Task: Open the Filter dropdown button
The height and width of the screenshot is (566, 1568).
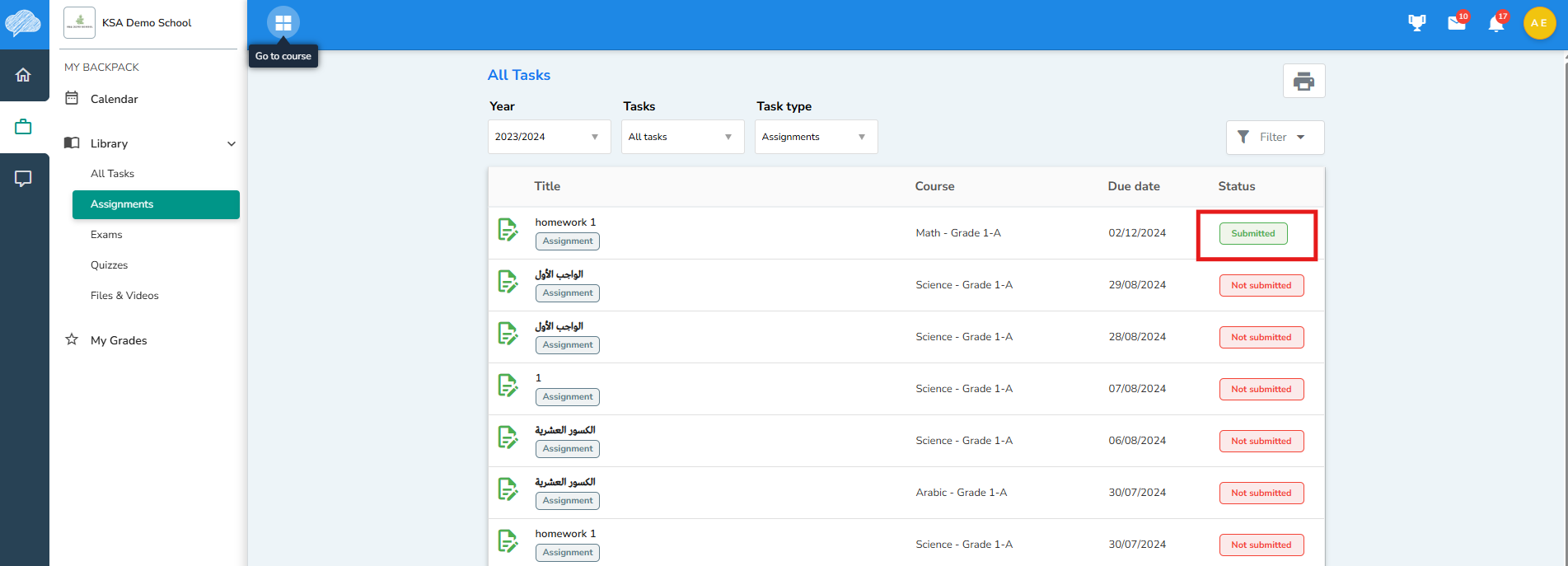Action: (x=1275, y=138)
